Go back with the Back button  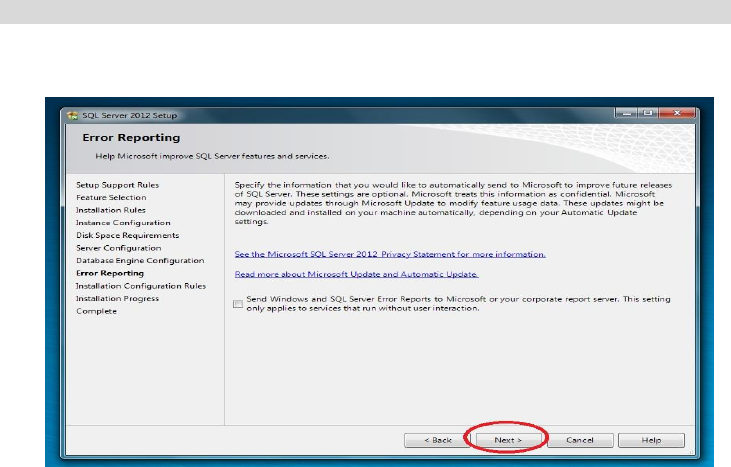pos(437,440)
